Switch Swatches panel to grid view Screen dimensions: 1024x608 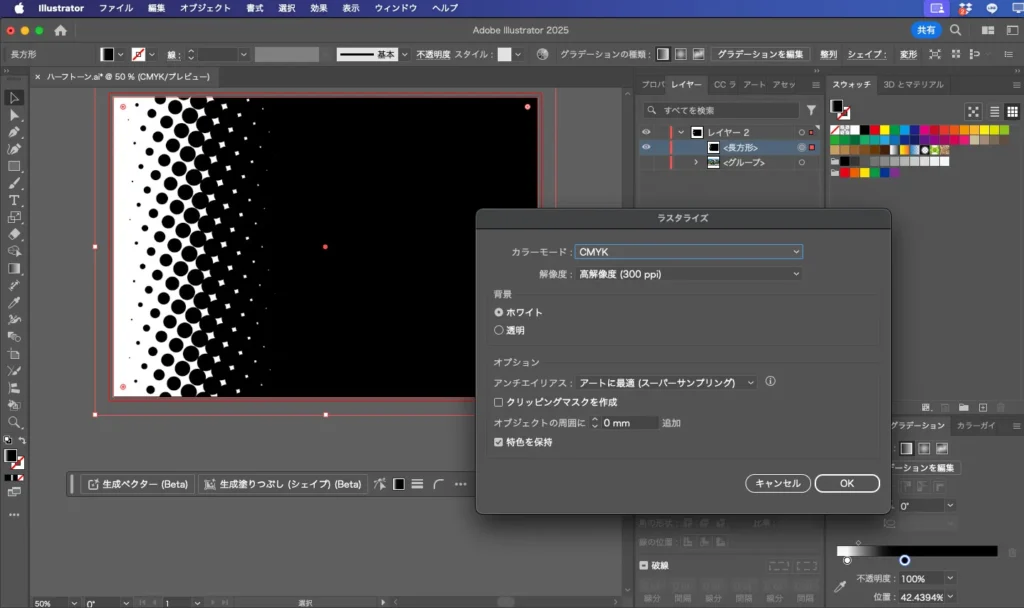point(1013,112)
